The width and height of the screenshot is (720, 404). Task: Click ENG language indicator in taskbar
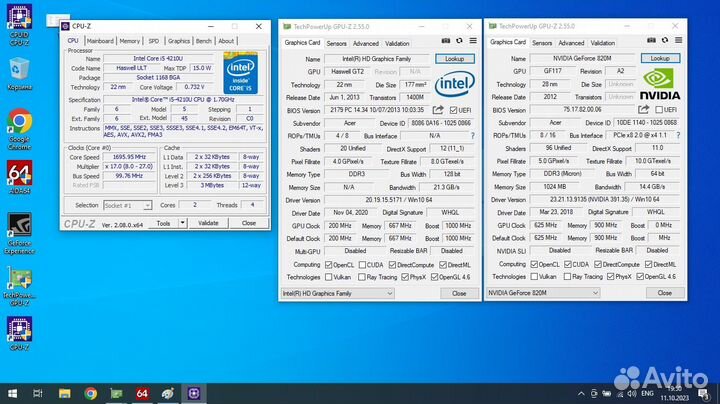[x=647, y=393]
